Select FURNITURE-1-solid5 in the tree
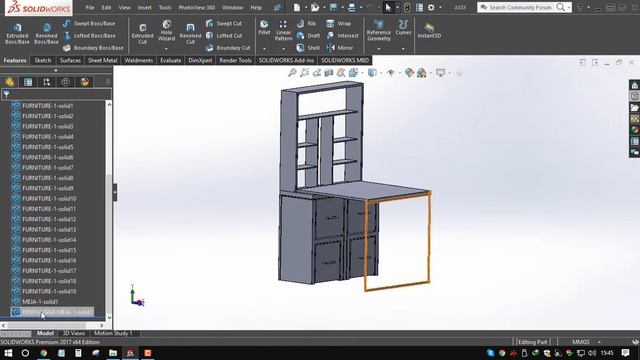Viewport: 640px width, 360px height. point(48,147)
